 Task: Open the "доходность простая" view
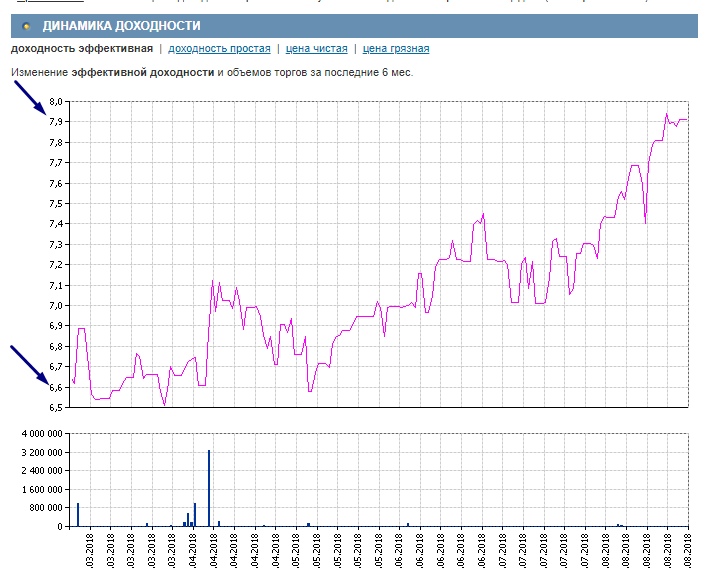(219, 48)
